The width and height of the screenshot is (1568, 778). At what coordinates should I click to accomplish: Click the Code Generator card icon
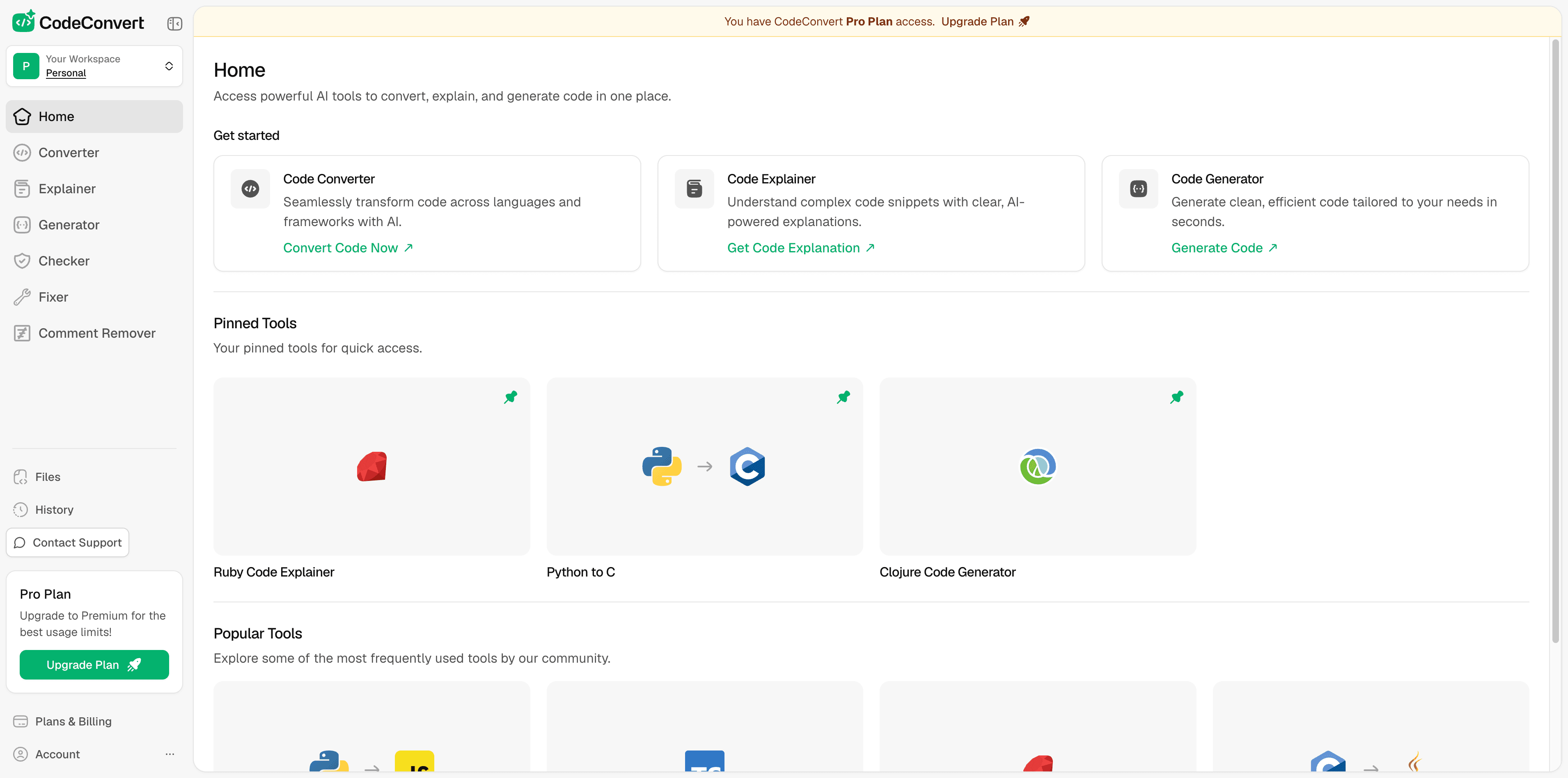click(x=1138, y=189)
